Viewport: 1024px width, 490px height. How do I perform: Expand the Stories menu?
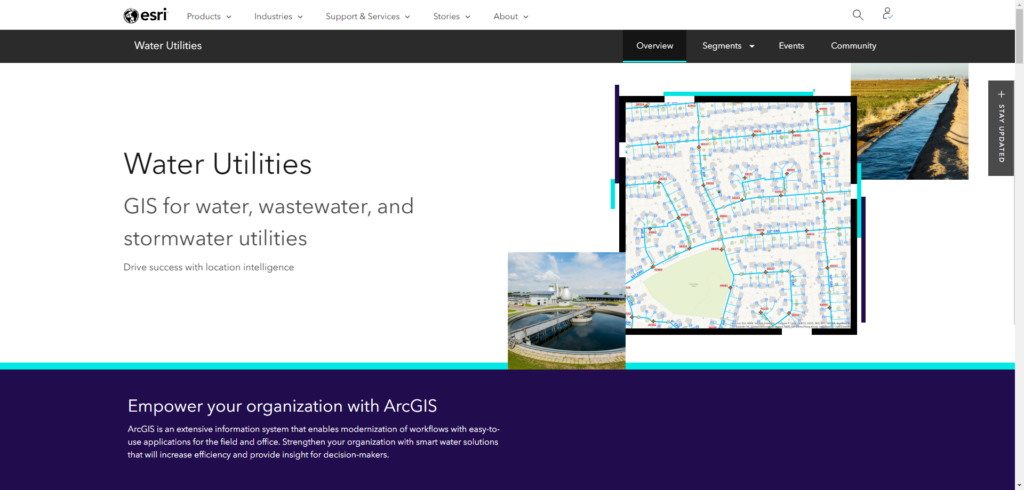pyautogui.click(x=451, y=16)
